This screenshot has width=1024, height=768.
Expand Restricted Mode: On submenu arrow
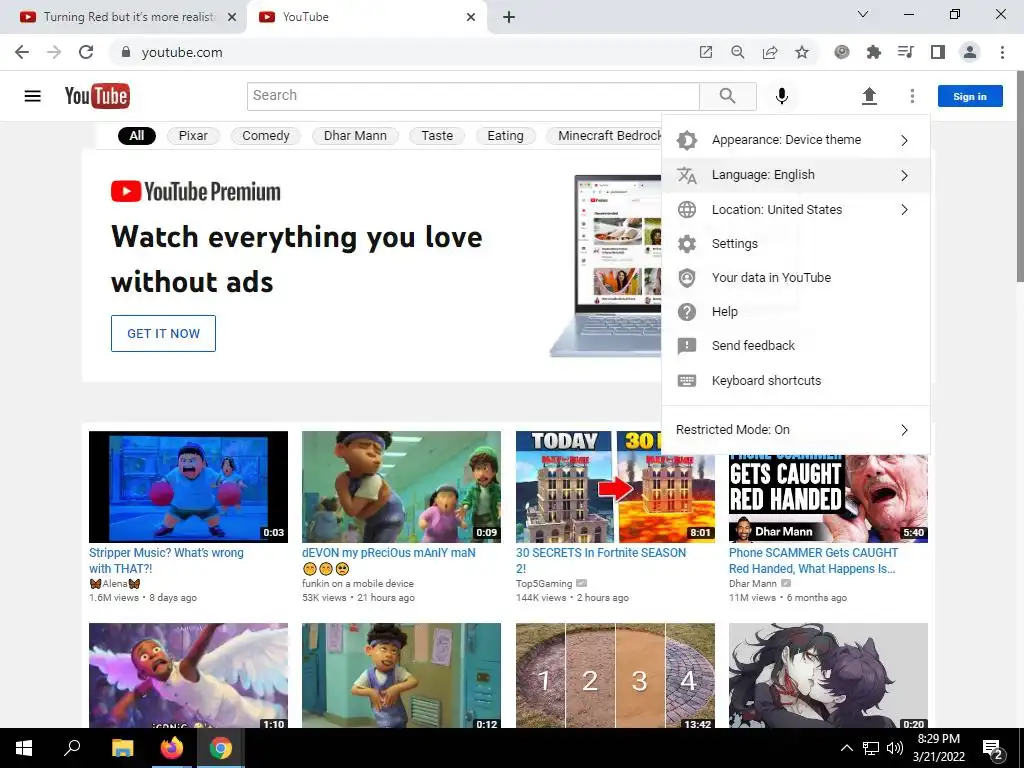point(904,430)
